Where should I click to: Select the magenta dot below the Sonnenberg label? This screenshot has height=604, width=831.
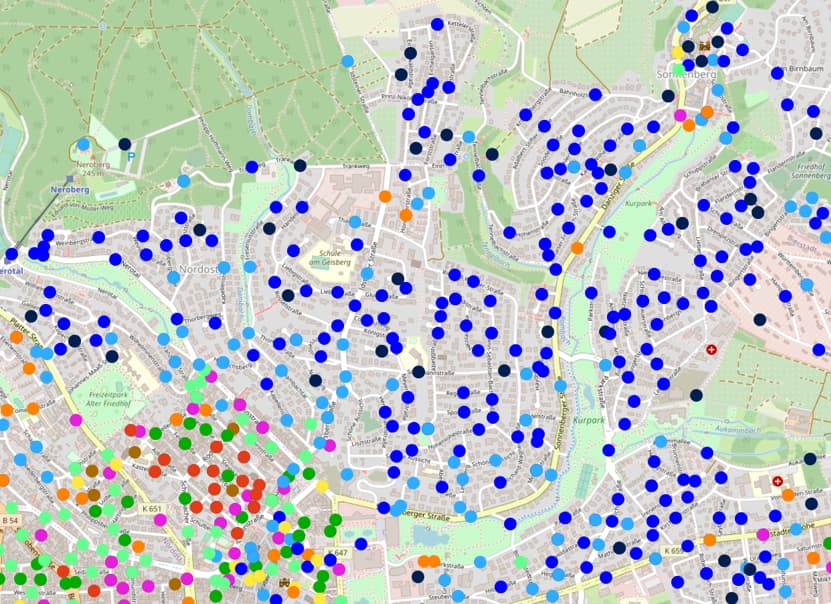pos(680,115)
